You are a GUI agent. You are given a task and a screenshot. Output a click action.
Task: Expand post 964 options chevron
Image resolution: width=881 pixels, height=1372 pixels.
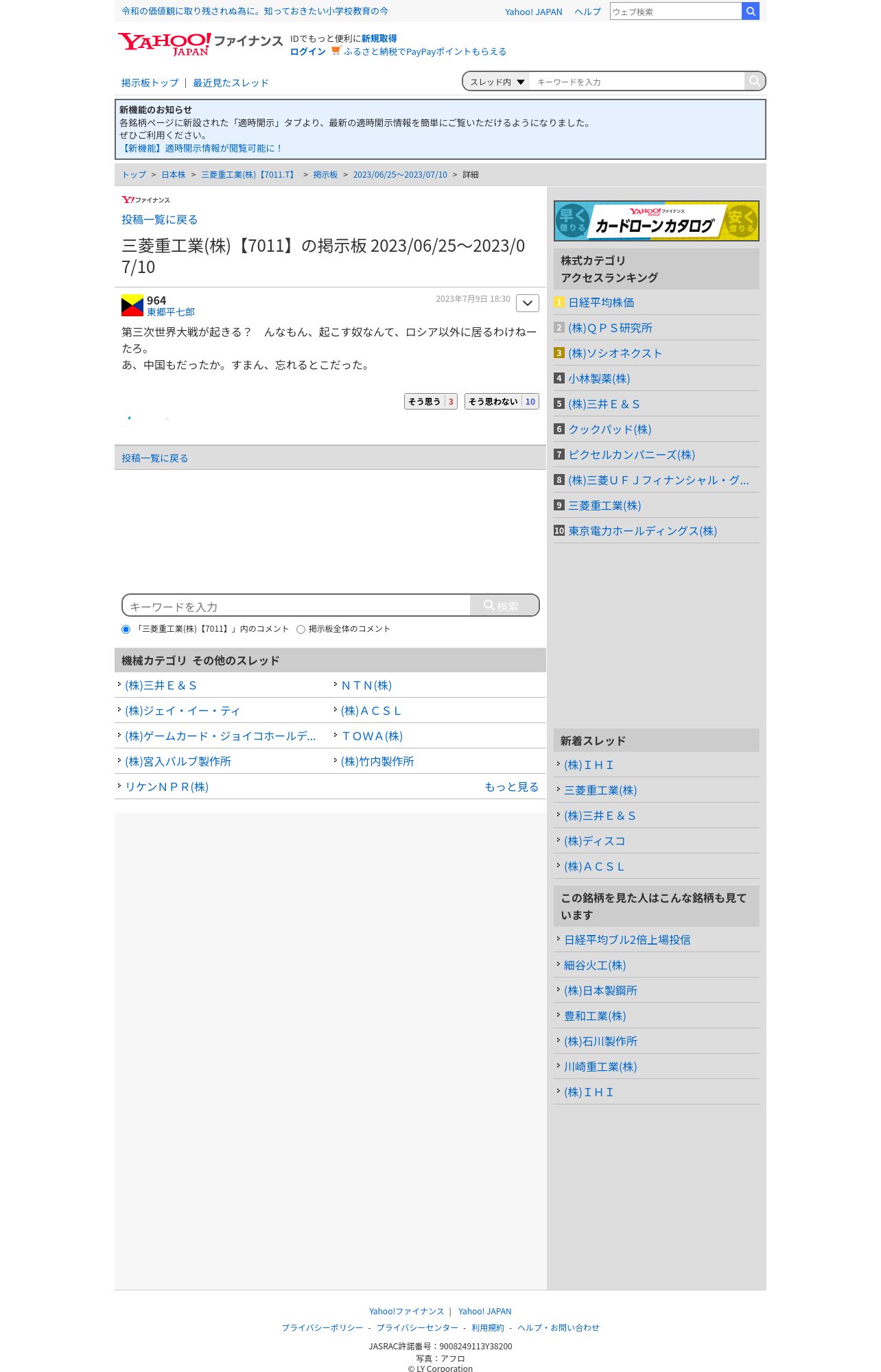(527, 303)
